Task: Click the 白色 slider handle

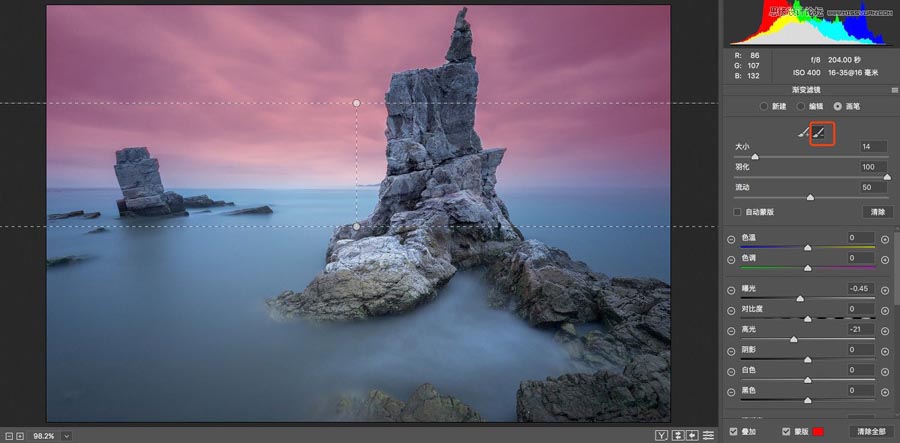Action: pos(808,380)
